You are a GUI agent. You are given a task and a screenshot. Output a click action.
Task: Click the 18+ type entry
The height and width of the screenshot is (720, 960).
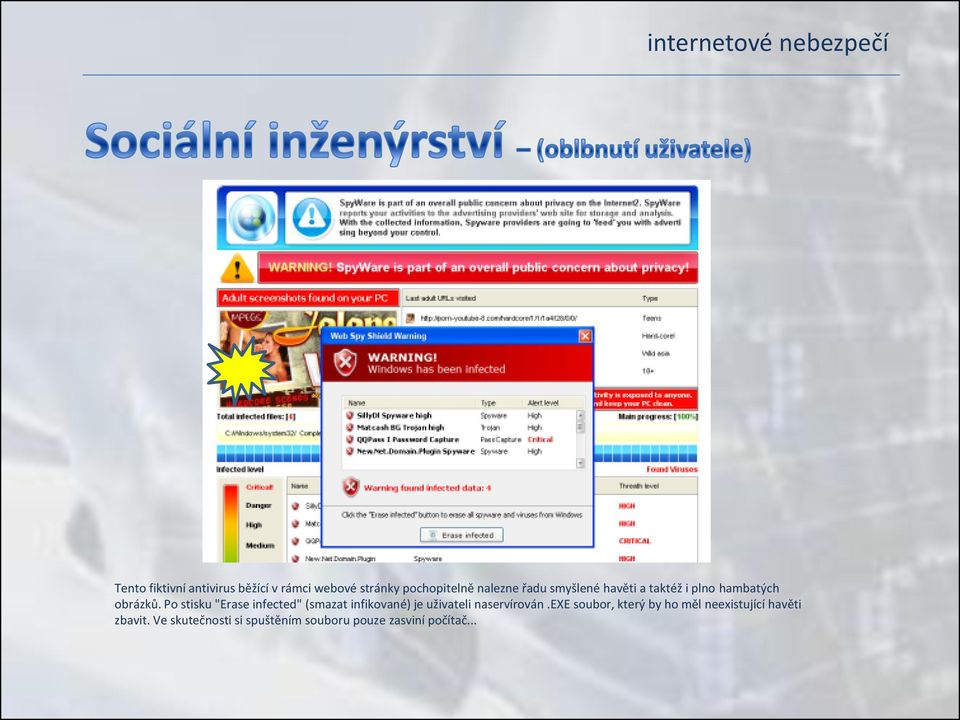click(x=648, y=371)
